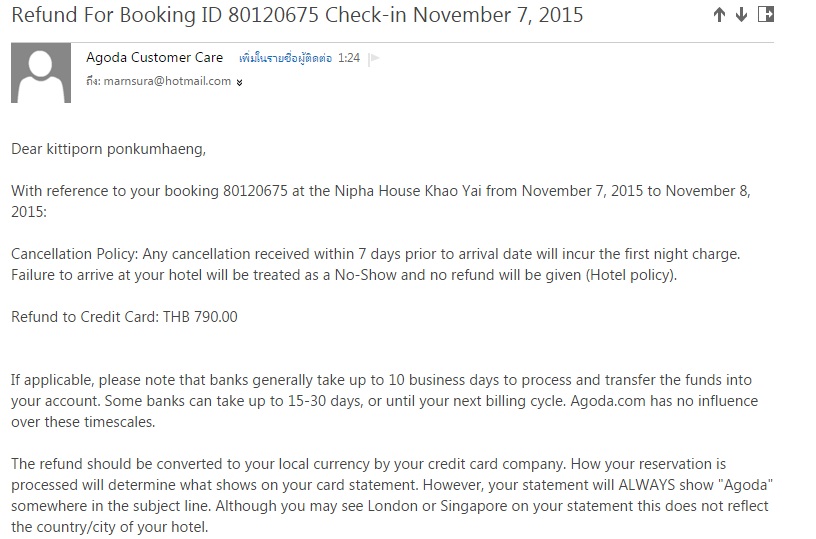Click the Refund to Credit Card amount line

[x=124, y=317]
